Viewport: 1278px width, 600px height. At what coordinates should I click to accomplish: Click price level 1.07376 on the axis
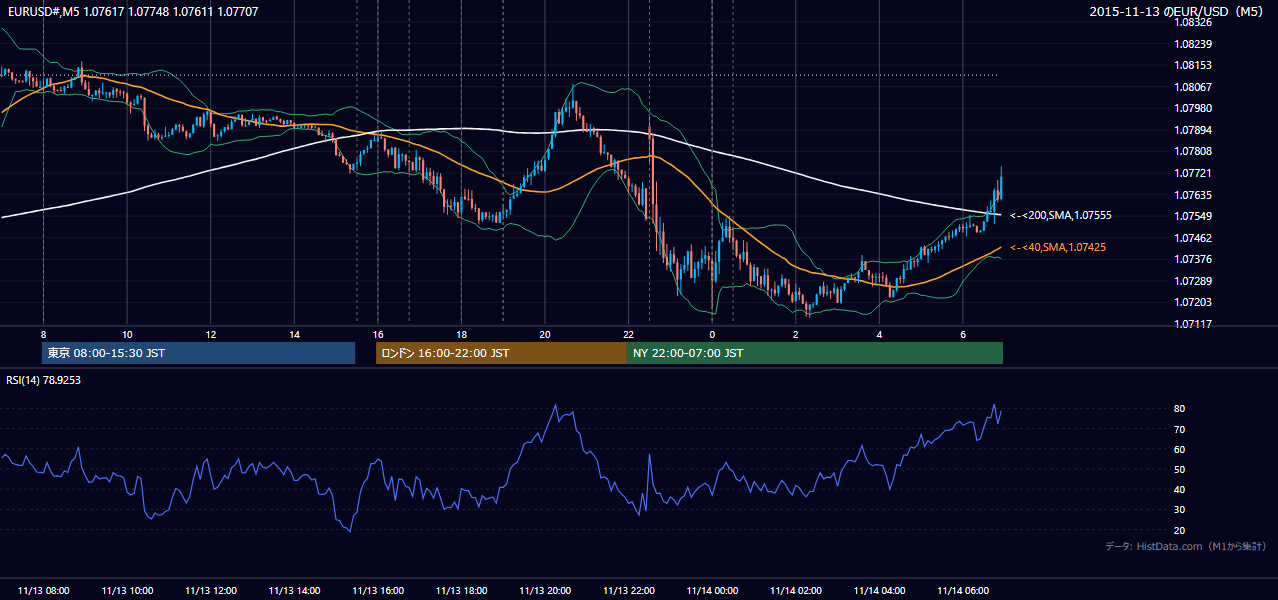[1195, 259]
